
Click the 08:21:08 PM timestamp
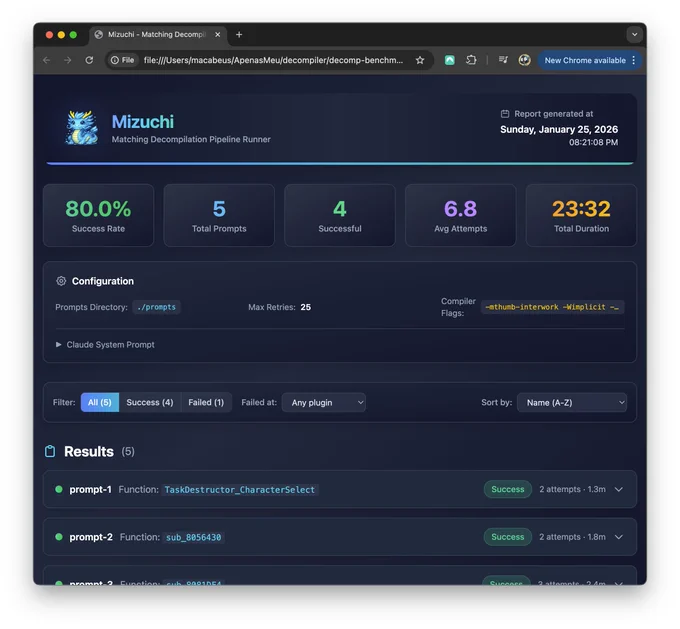(x=593, y=142)
